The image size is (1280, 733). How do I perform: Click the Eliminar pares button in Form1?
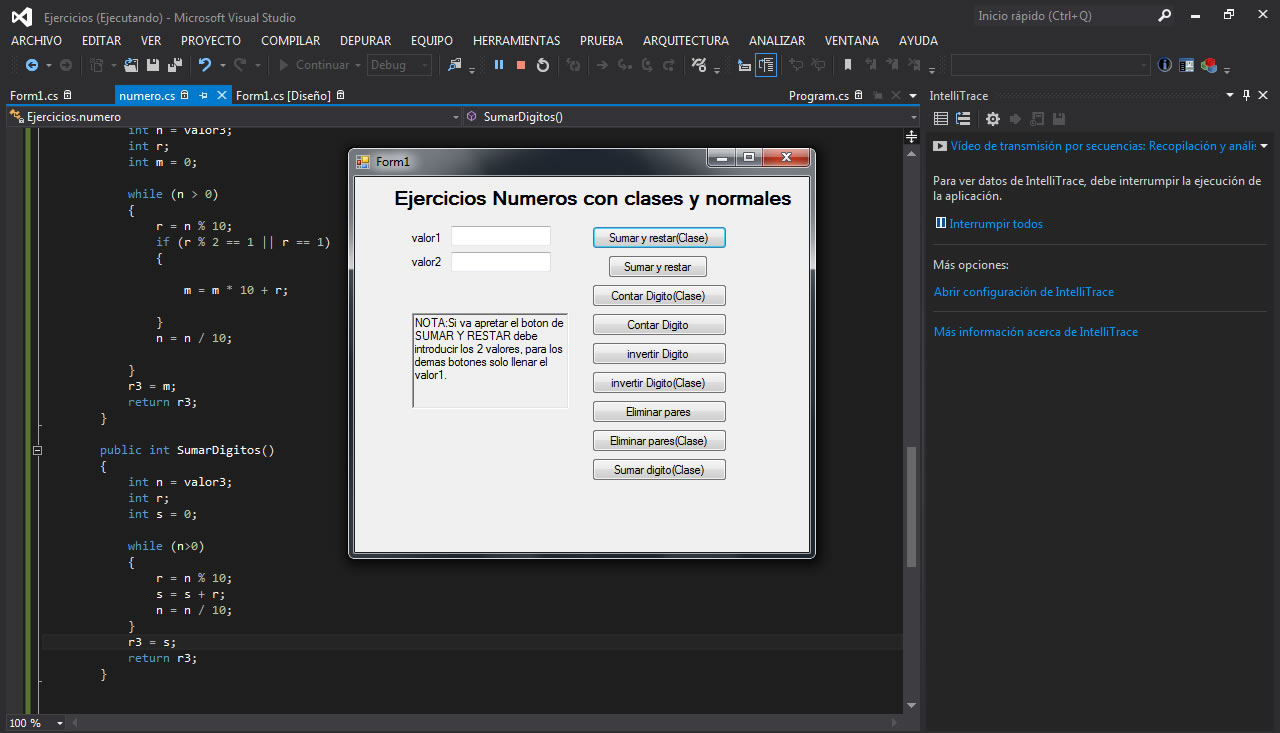(x=658, y=412)
